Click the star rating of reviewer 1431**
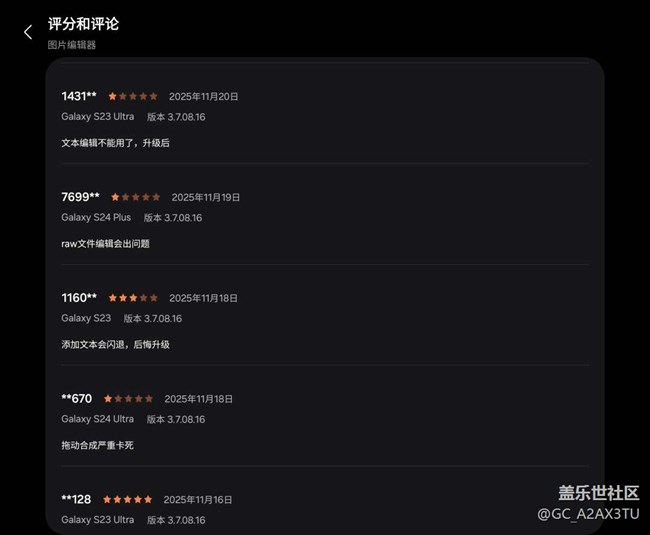Viewport: 650px width, 535px height. pos(133,97)
